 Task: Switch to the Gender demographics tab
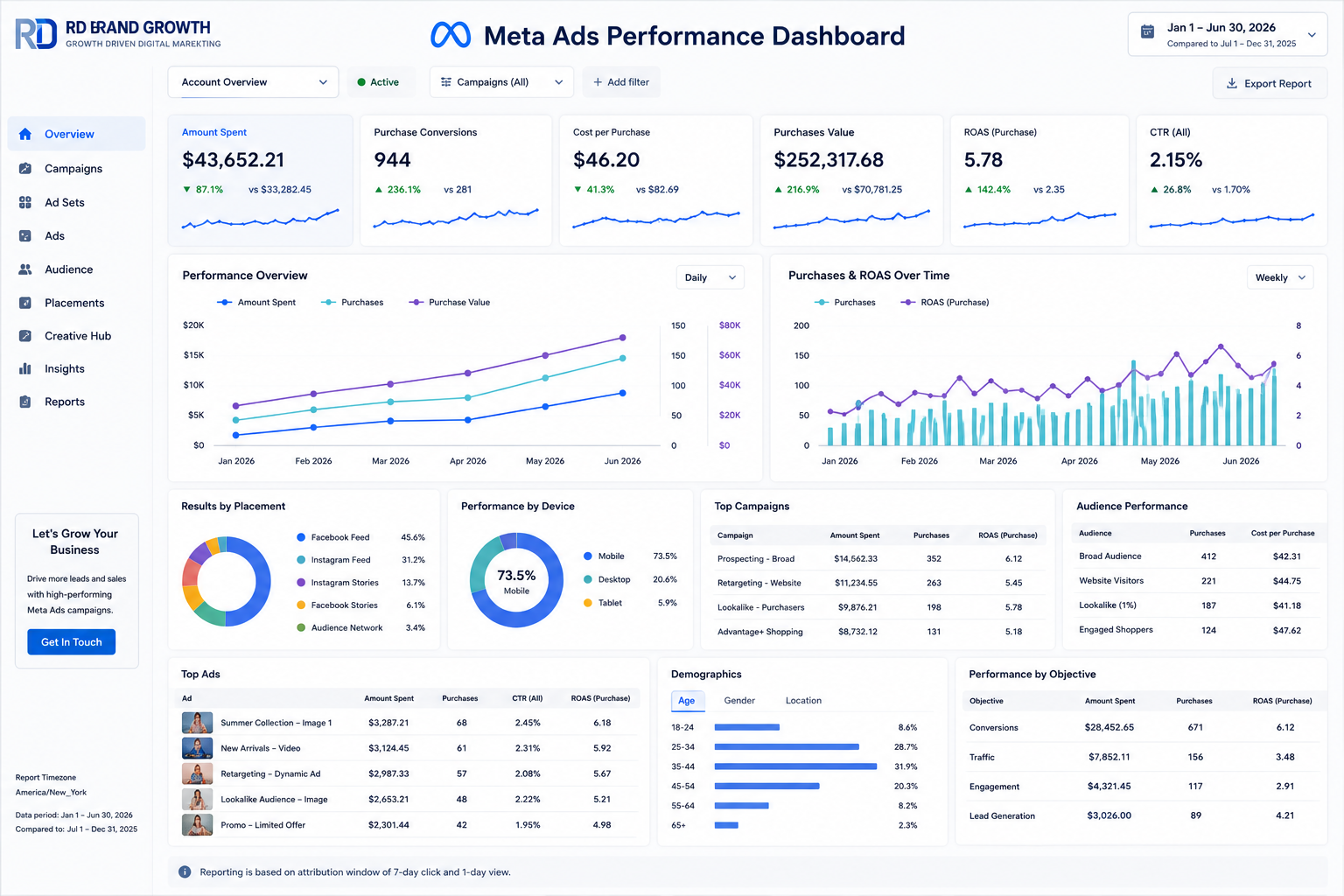(739, 700)
